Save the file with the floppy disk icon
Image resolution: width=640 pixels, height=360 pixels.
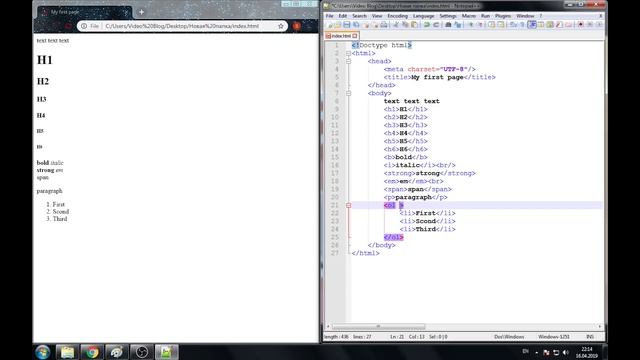(346, 25)
